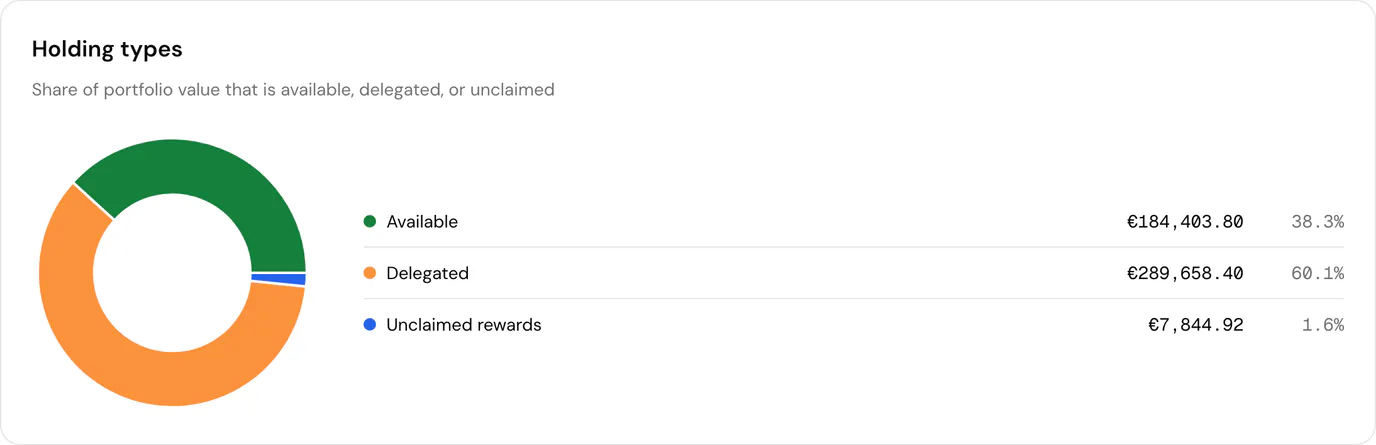Viewport: 1376px width, 445px height.
Task: Click the blue Unclaimed rewards legend dot
Action: [370, 325]
